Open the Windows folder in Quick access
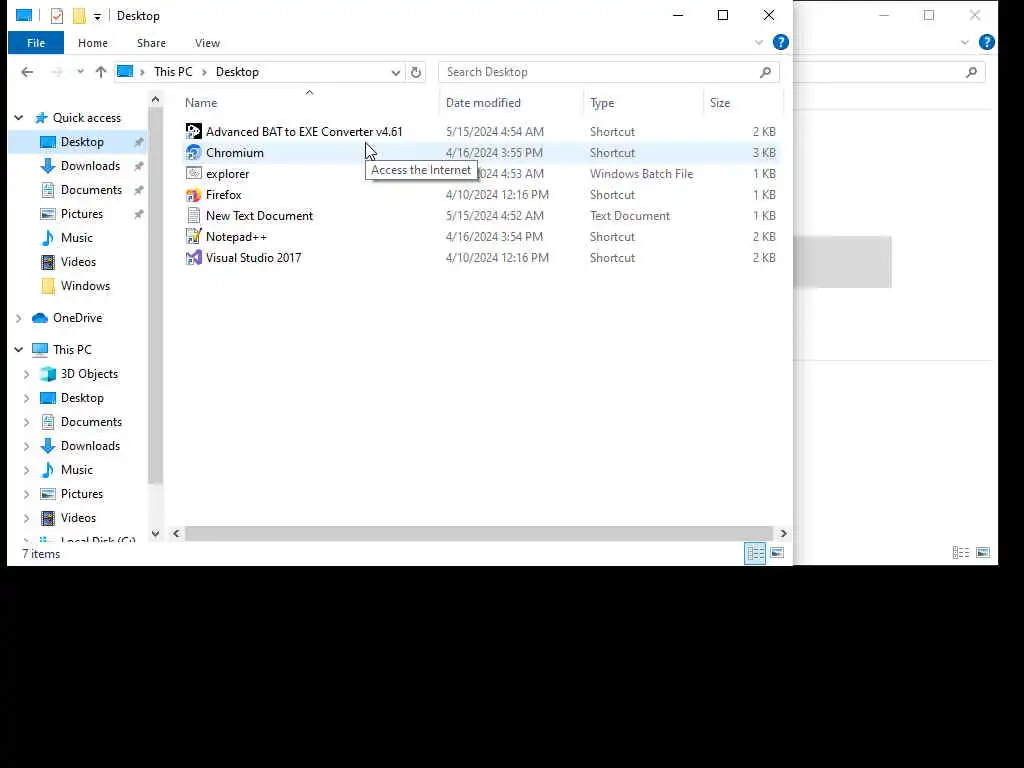Image resolution: width=1024 pixels, height=768 pixels. coord(85,286)
